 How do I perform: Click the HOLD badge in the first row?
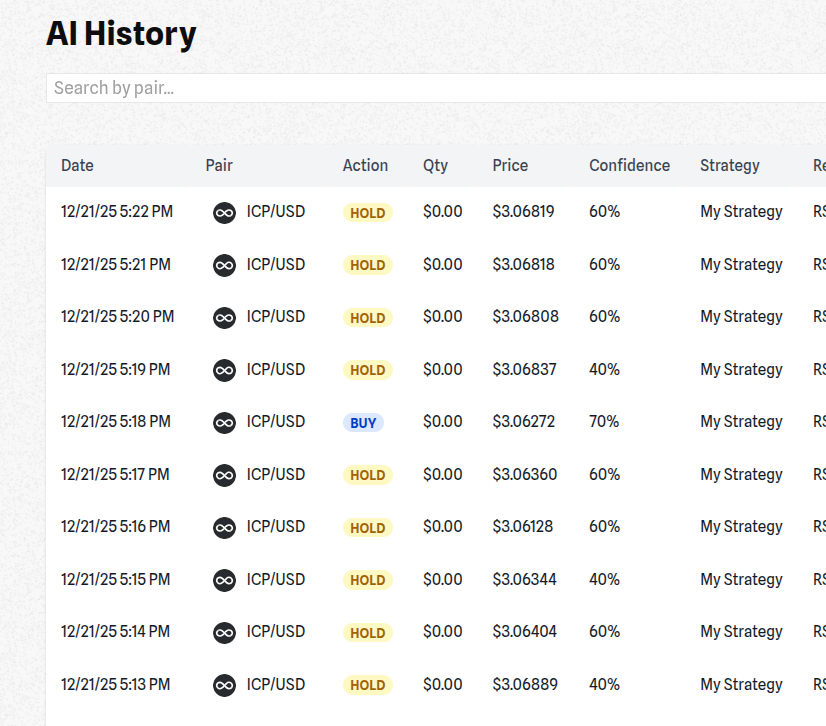pos(367,212)
